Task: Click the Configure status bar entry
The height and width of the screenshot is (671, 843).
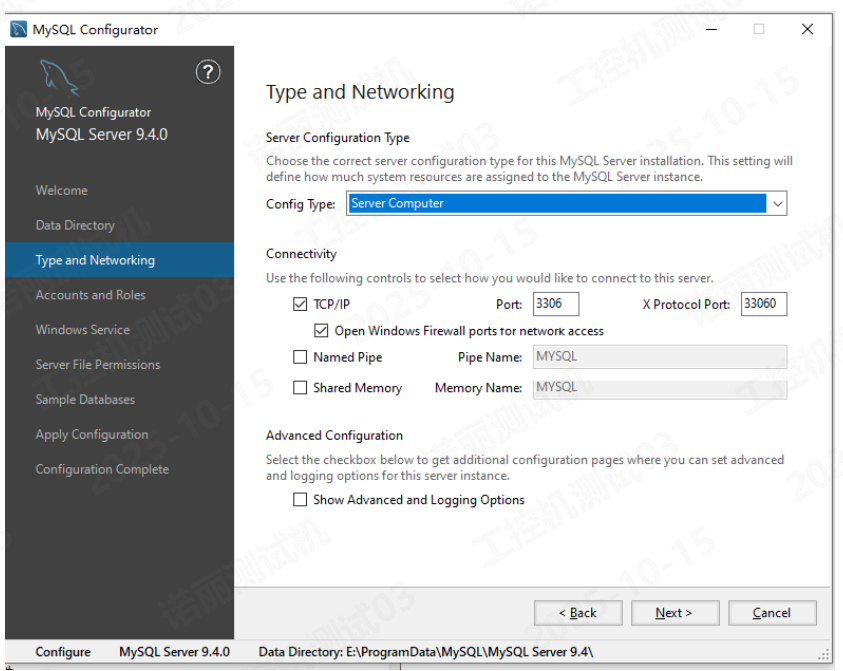Action: (x=63, y=652)
